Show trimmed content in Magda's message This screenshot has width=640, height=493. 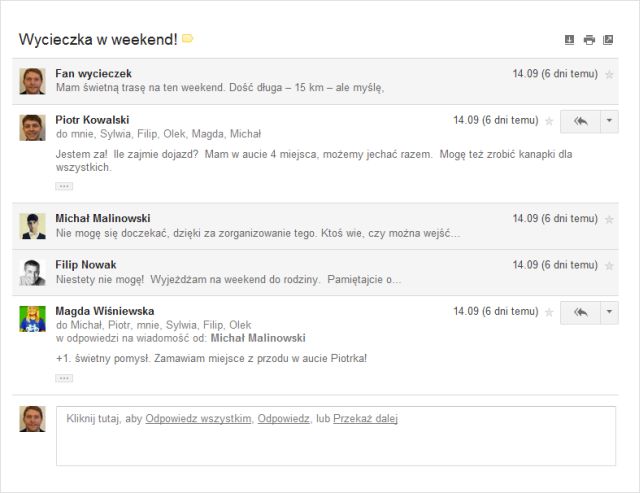64,378
